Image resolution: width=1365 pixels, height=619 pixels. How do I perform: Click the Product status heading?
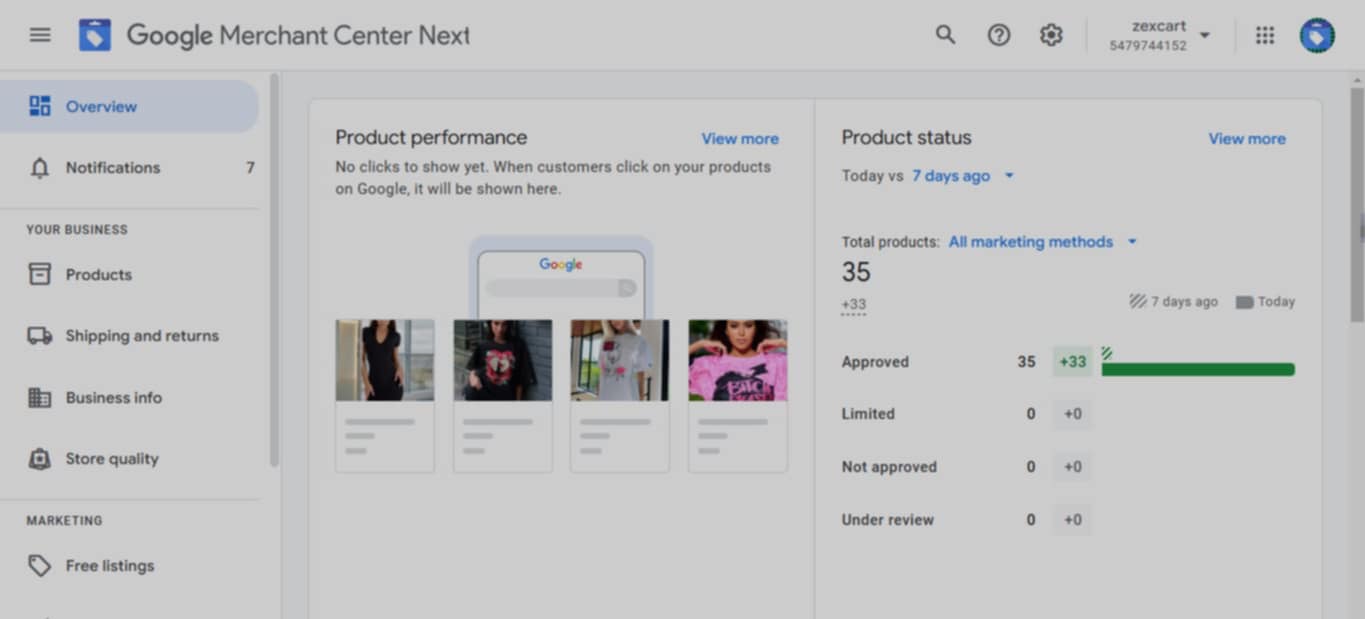pos(906,138)
